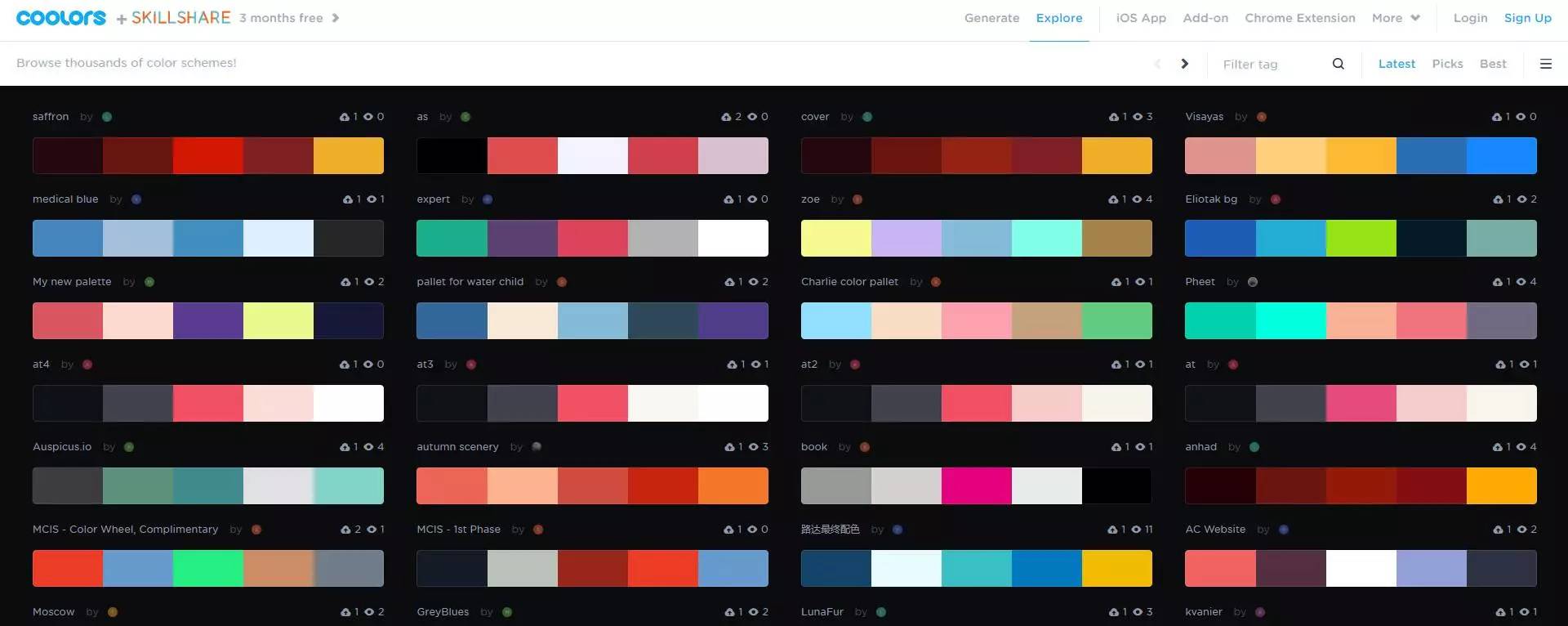Click the saves icon on zoe palette

tap(1113, 199)
